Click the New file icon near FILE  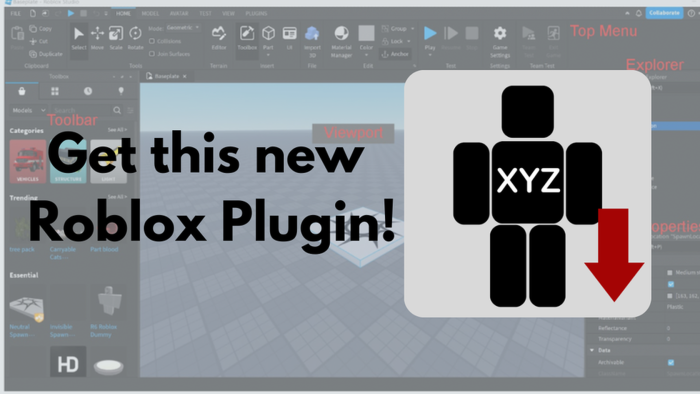coord(33,13)
